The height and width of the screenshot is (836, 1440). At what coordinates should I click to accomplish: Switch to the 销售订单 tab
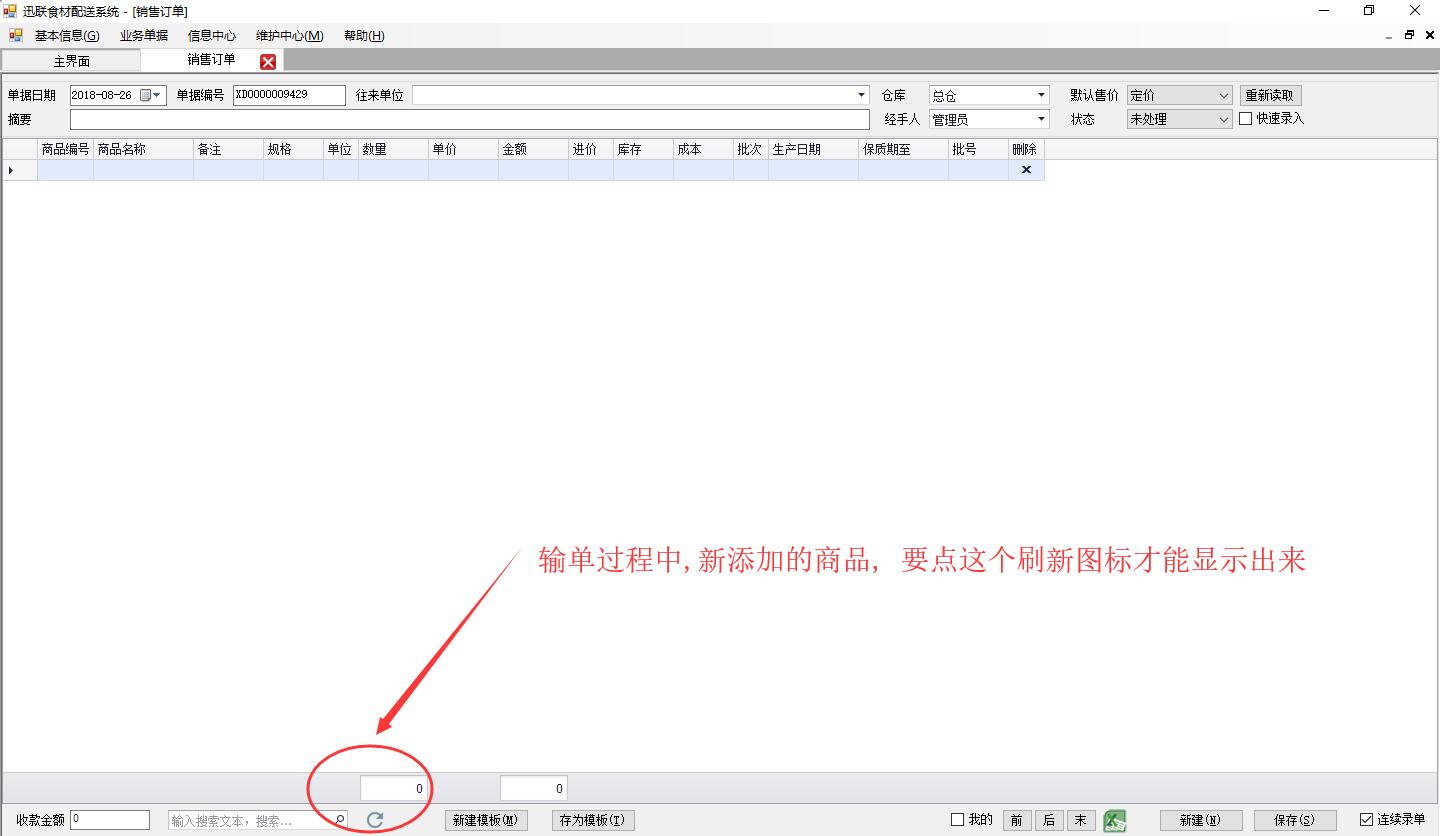tap(211, 60)
